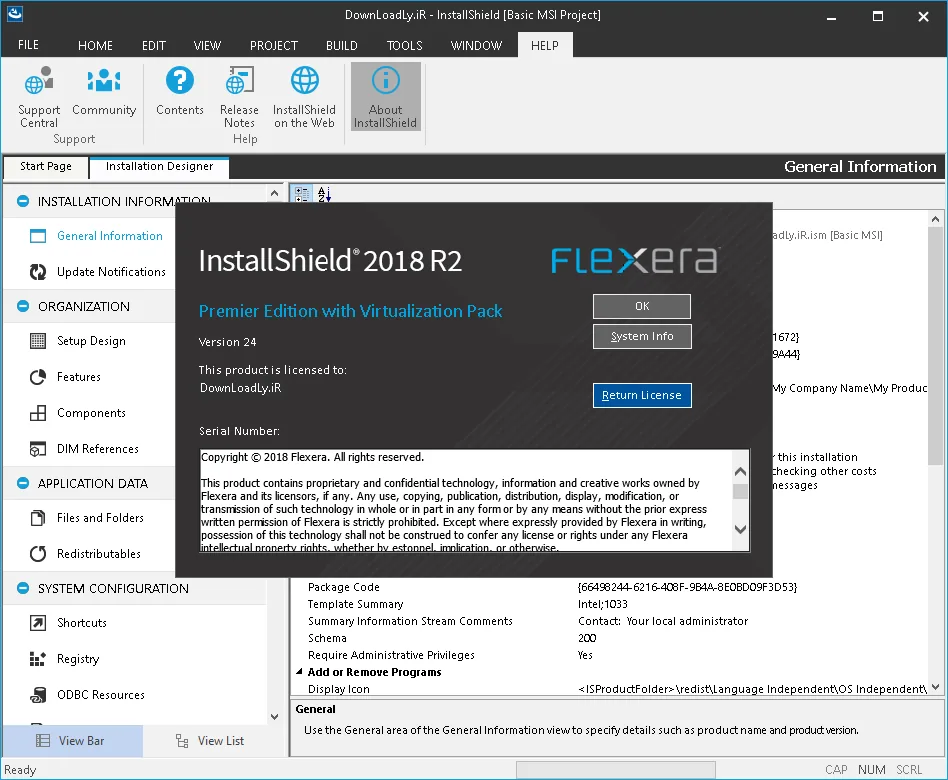
Task: Collapse the Application Data section
Action: tap(23, 484)
